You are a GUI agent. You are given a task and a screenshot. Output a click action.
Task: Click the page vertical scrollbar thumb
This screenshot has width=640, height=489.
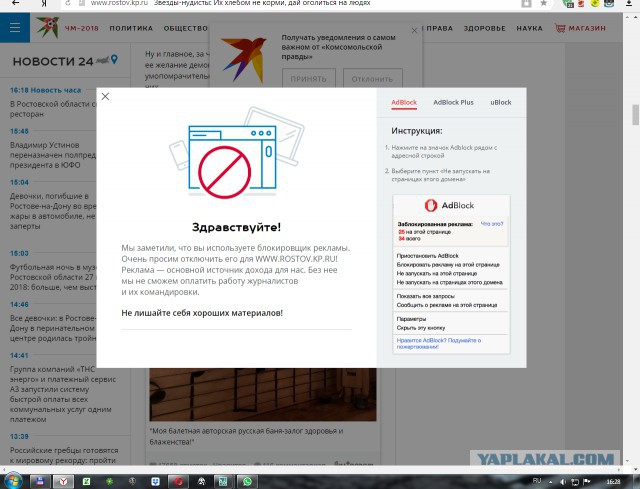point(636,115)
